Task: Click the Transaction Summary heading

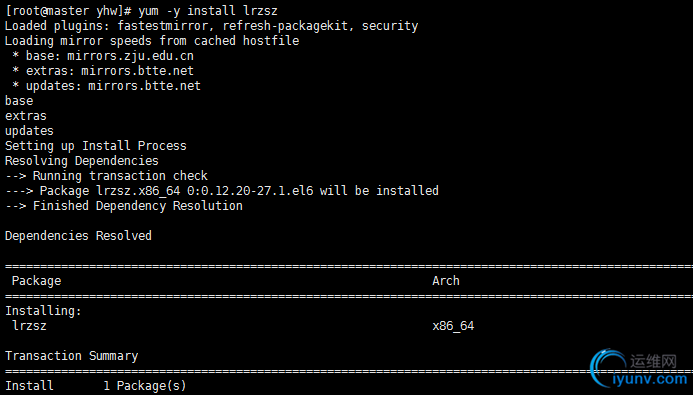Action: pyautogui.click(x=72, y=356)
